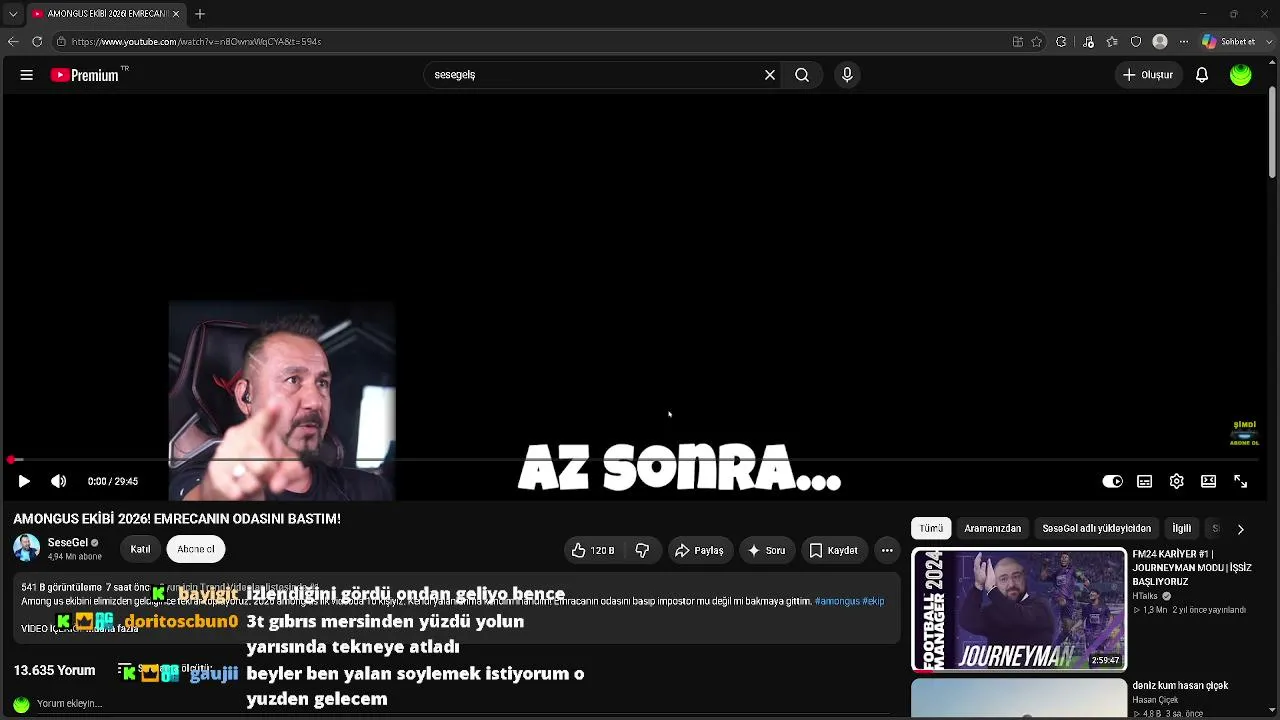
Task: Click the browser address bar URL
Action: click(196, 42)
